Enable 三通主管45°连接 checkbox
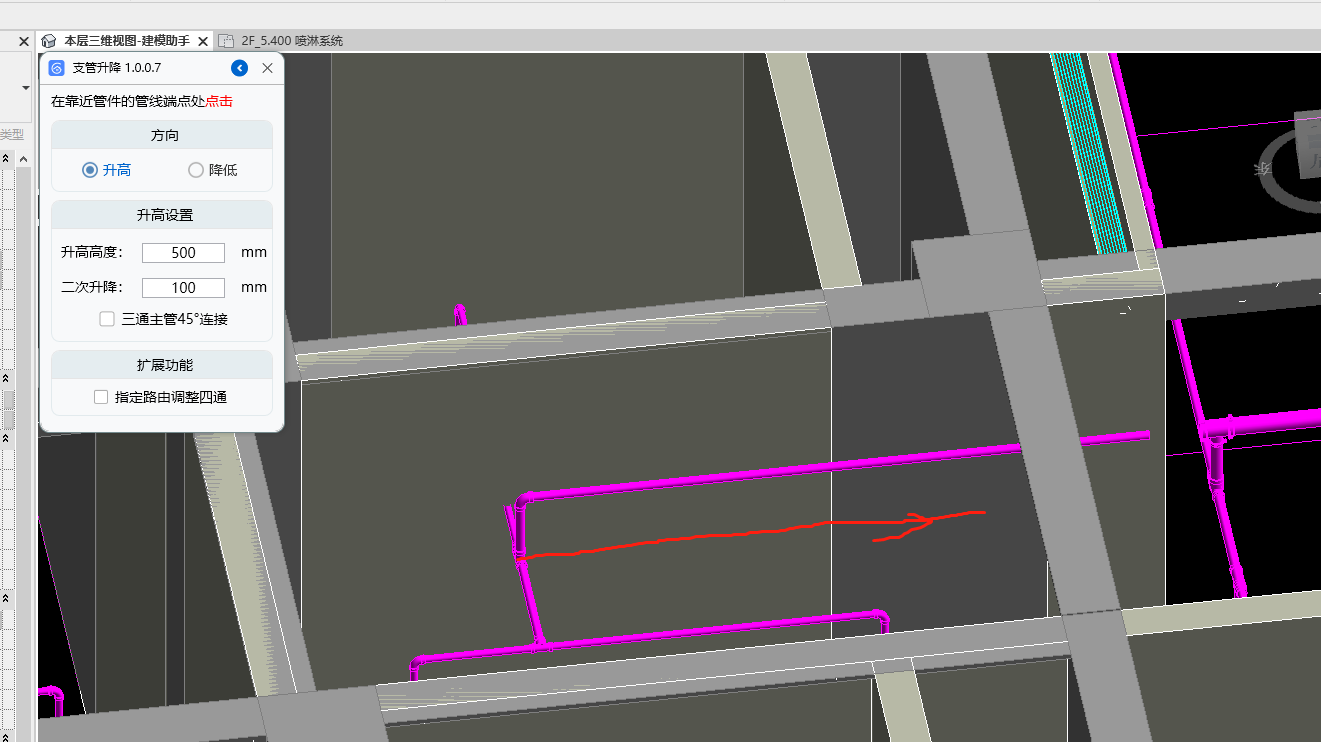Image resolution: width=1321 pixels, height=742 pixels. pyautogui.click(x=107, y=319)
